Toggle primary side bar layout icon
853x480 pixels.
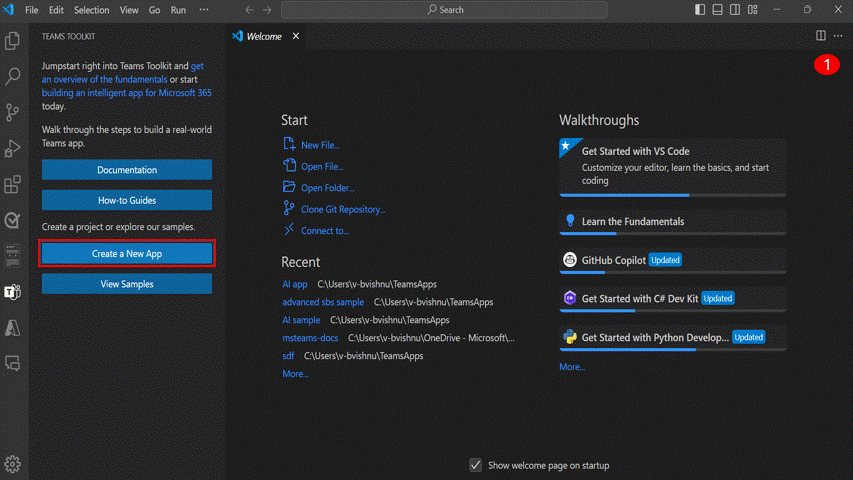[700, 10]
